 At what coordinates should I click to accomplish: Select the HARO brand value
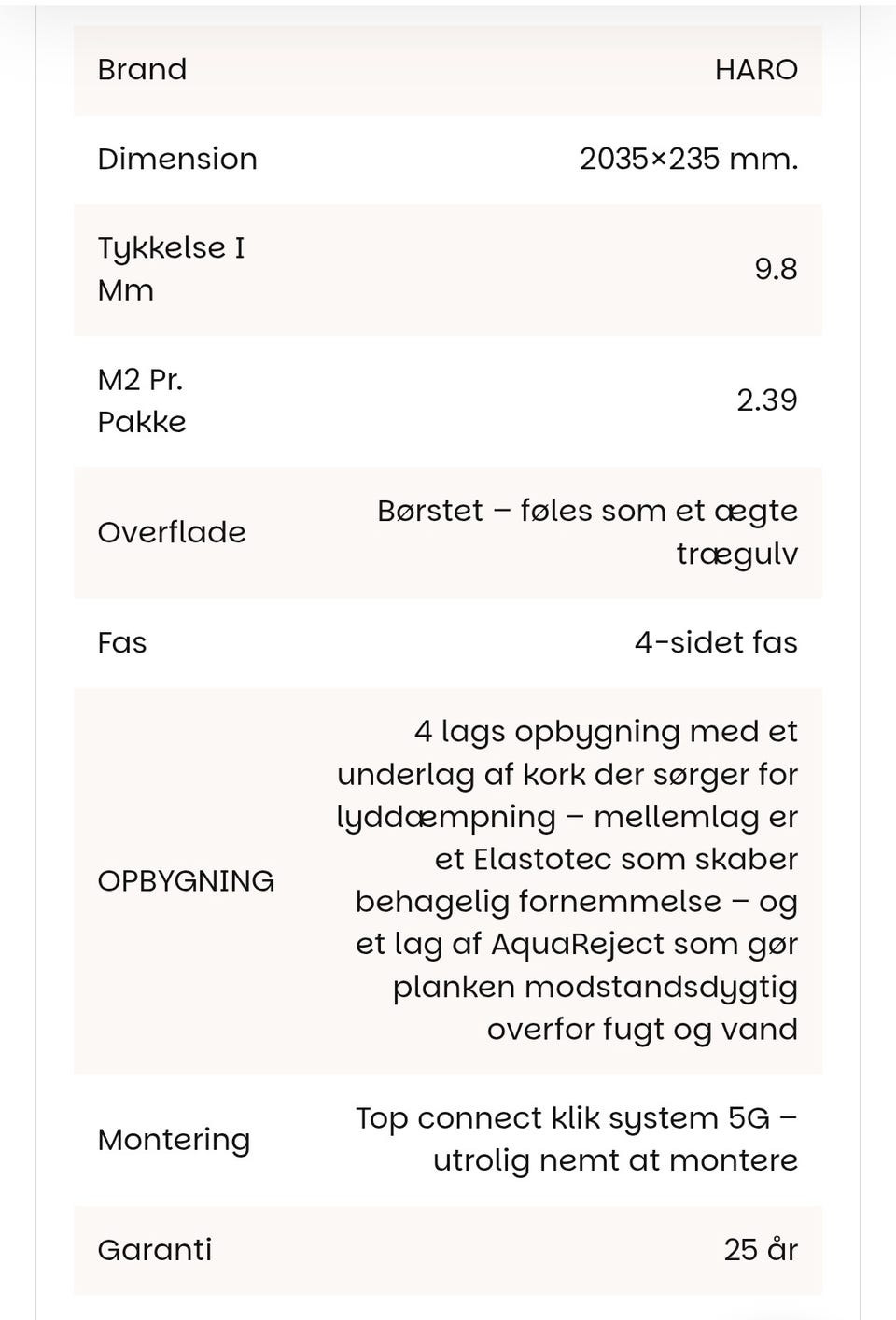pos(756,70)
